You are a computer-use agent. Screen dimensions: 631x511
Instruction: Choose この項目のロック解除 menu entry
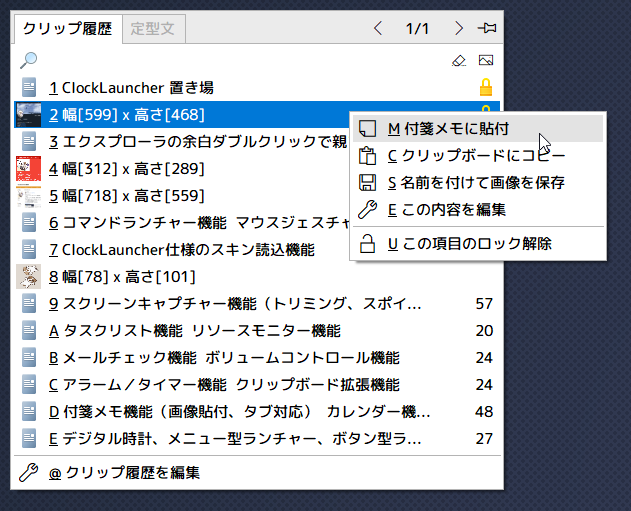click(478, 244)
